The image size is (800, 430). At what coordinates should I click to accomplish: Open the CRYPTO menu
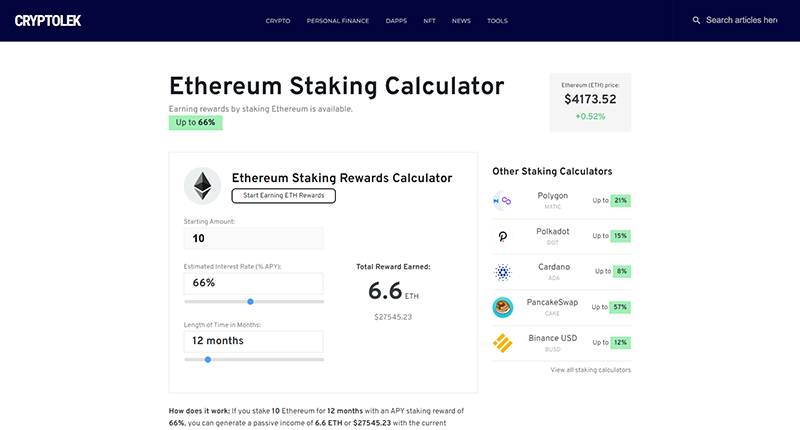[278, 21]
